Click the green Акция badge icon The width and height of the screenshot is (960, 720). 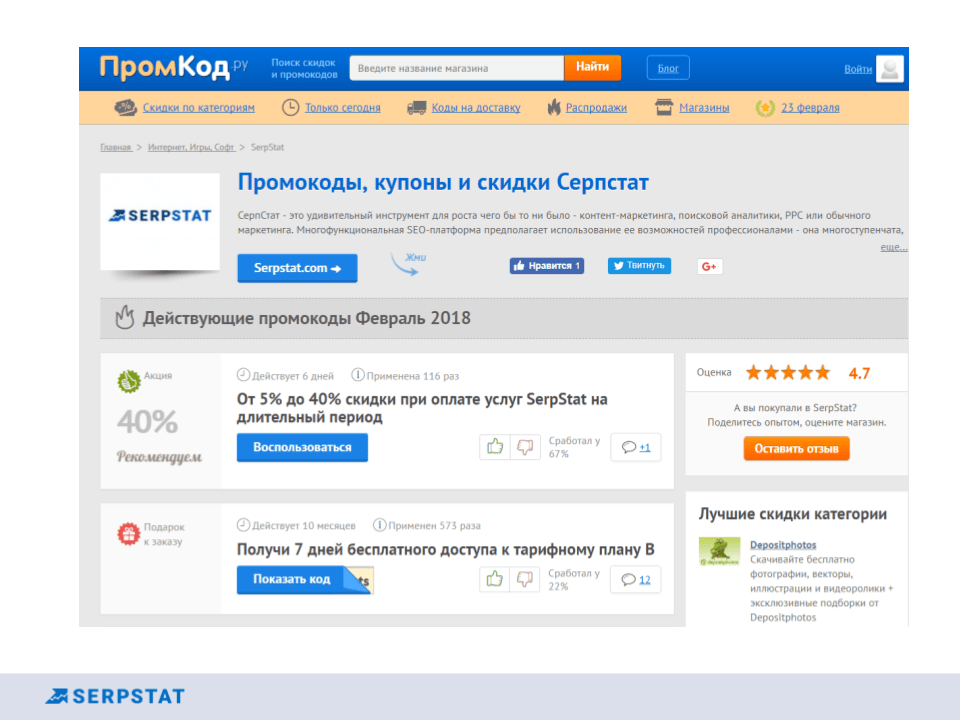(129, 381)
